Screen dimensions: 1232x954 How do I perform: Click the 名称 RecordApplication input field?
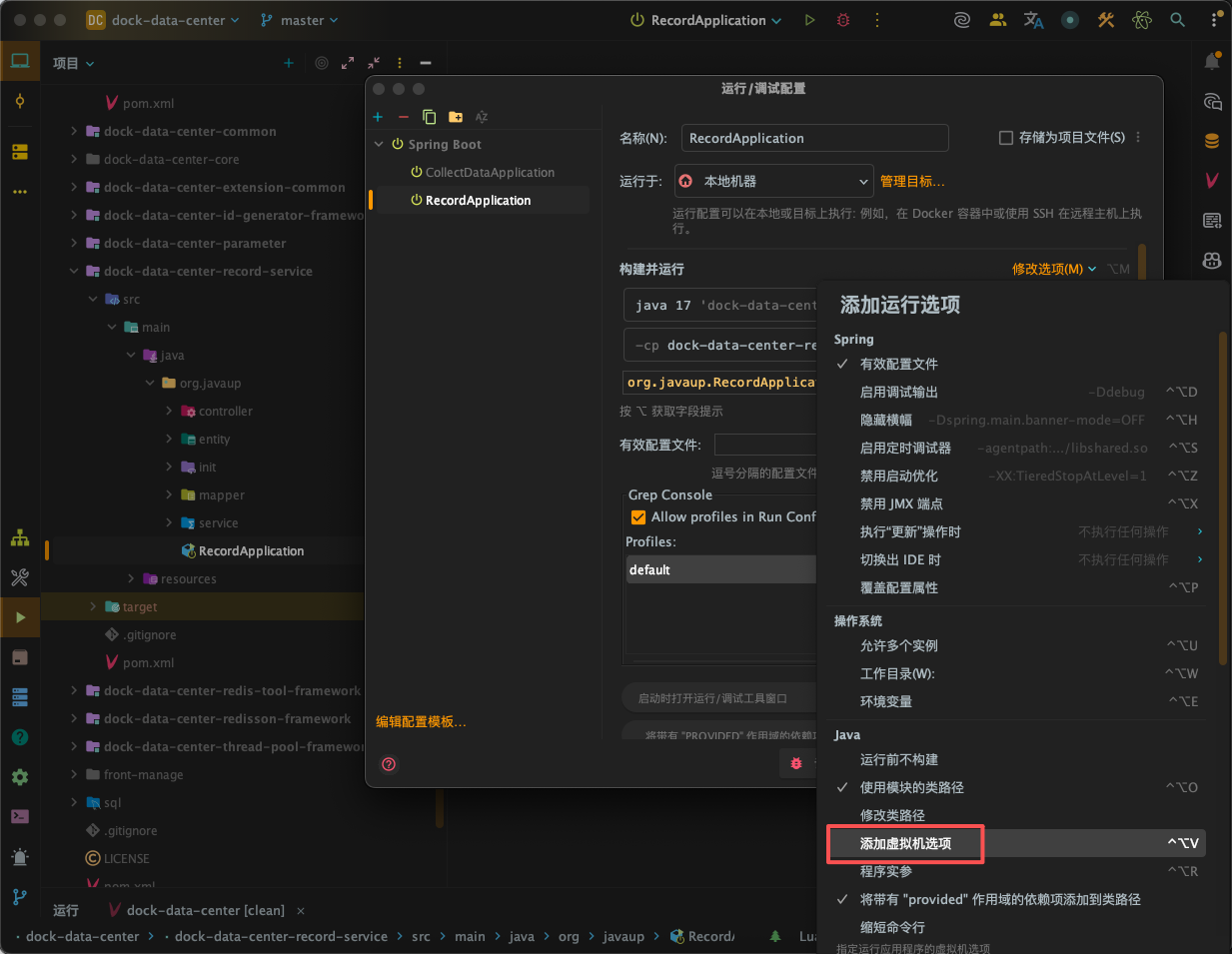coord(813,138)
